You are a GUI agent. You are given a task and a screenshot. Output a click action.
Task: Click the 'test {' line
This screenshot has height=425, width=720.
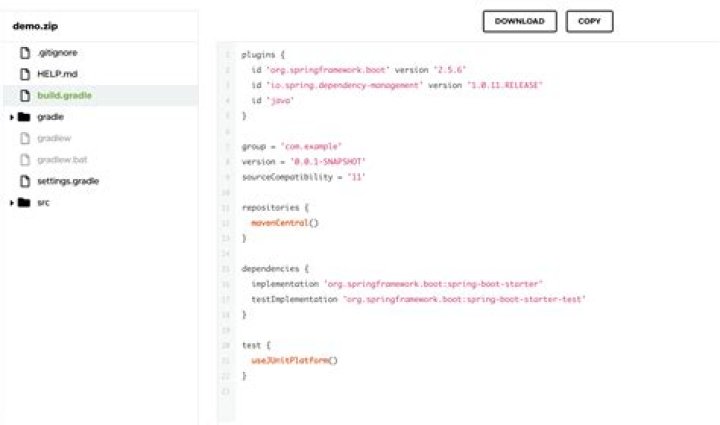[256, 345]
